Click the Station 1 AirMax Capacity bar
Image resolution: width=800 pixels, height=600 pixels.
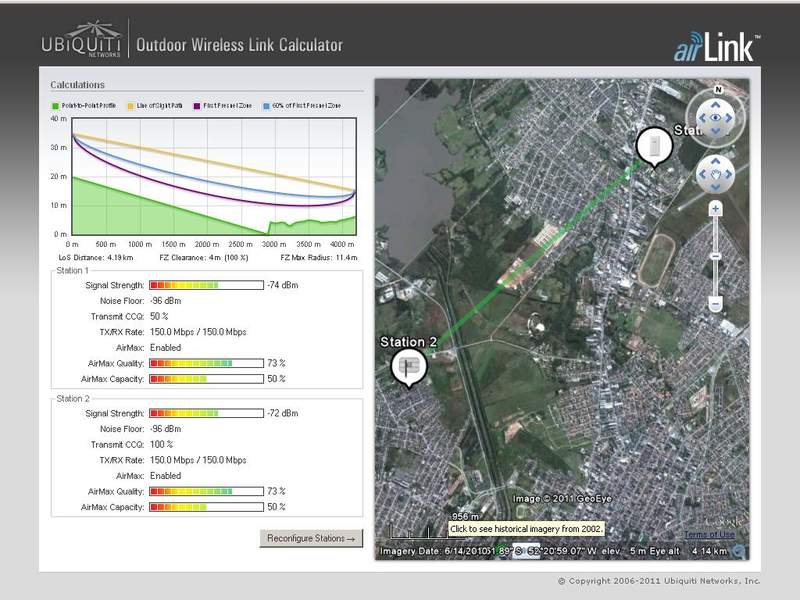pos(207,379)
